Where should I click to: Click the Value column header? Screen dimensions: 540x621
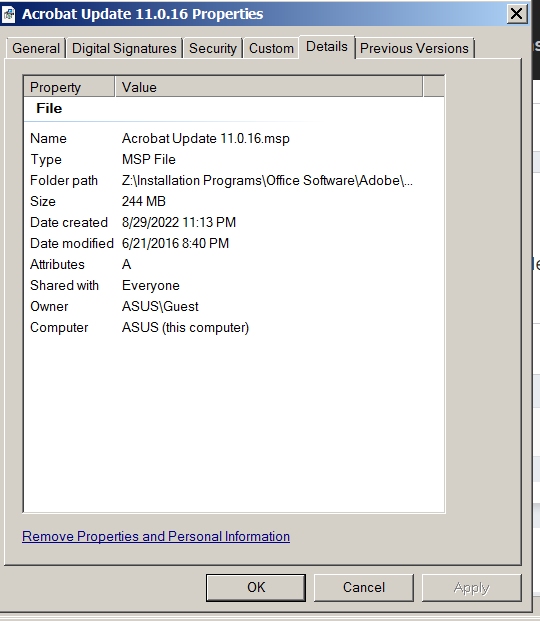269,87
